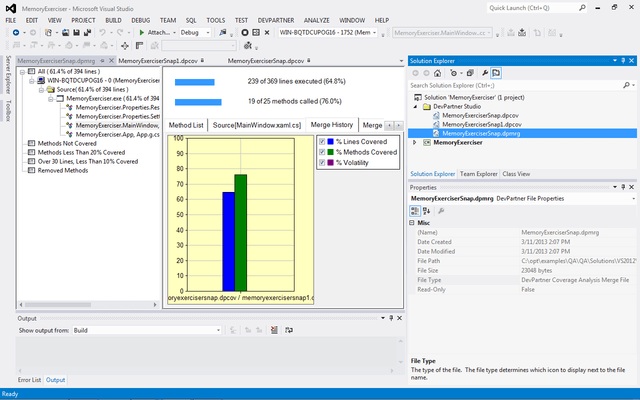Click the Save All icon

click(87, 33)
